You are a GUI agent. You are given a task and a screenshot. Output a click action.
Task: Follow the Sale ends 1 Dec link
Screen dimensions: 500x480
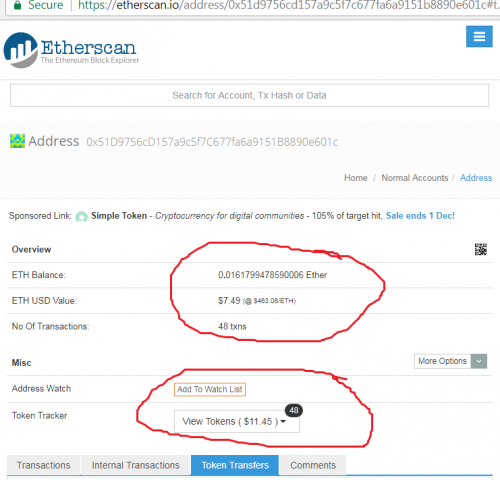[420, 216]
